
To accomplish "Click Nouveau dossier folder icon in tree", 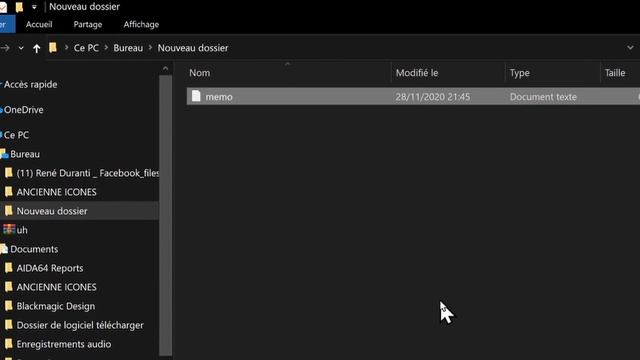I will coord(9,211).
